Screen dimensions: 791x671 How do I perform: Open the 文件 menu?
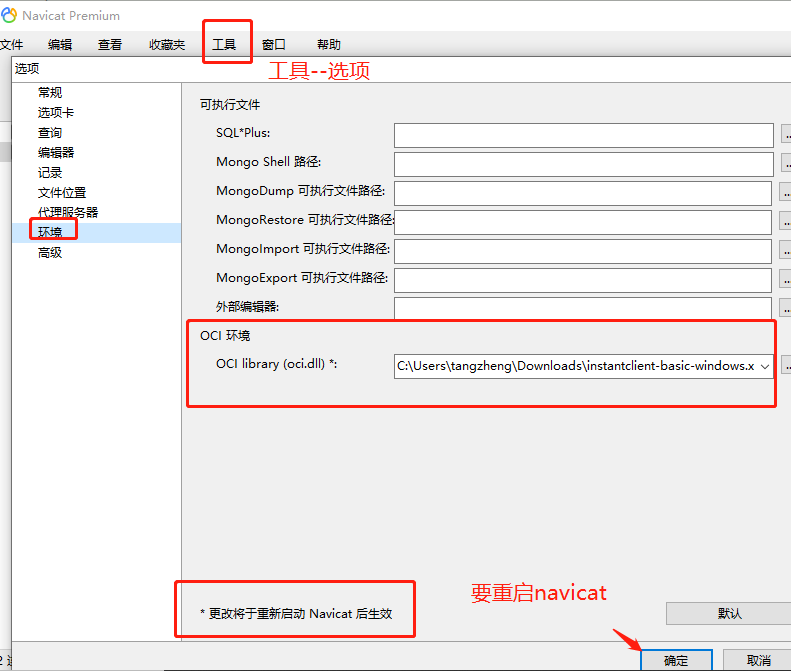pos(11,45)
